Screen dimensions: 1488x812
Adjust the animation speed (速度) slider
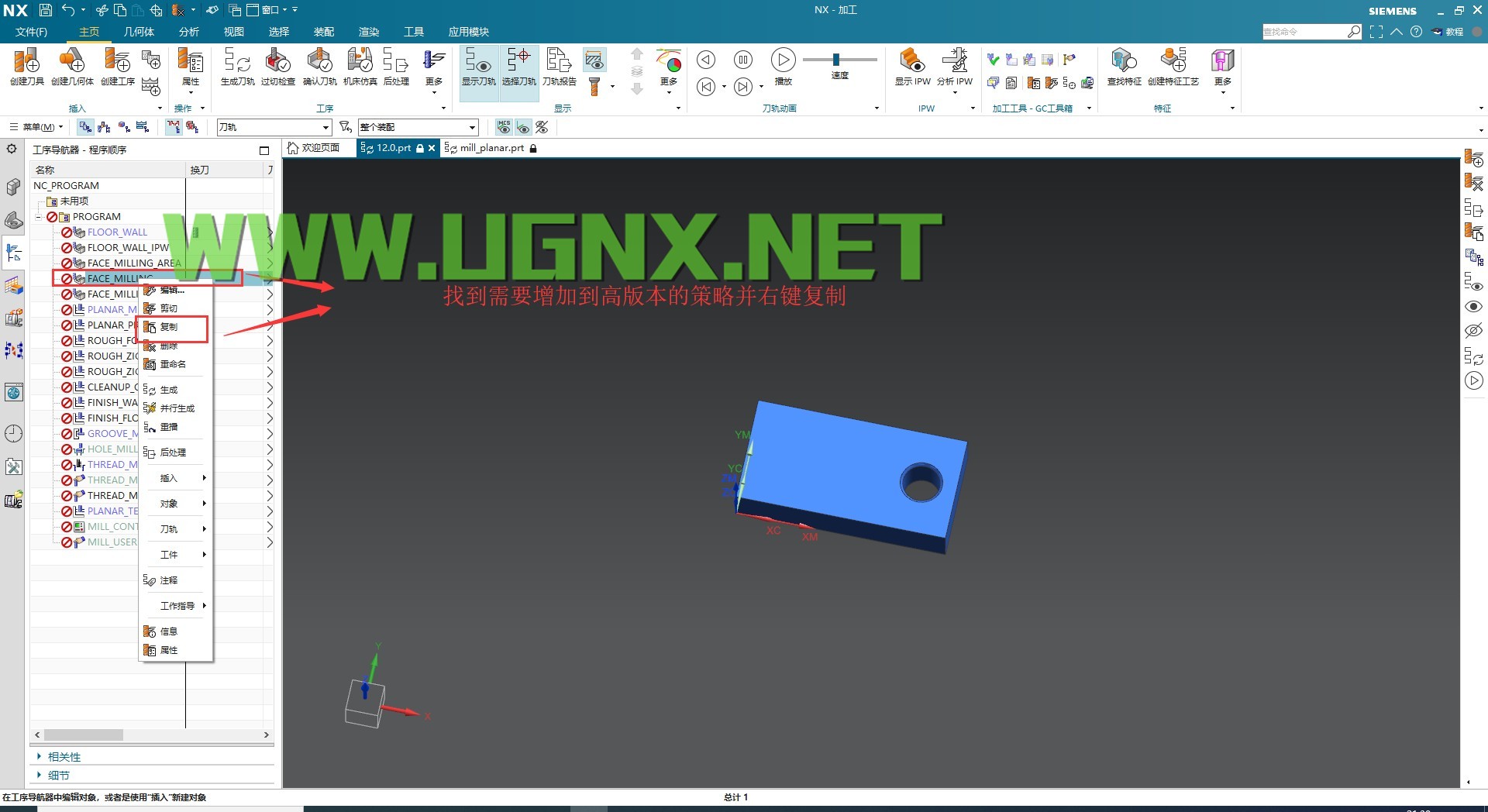point(836,60)
